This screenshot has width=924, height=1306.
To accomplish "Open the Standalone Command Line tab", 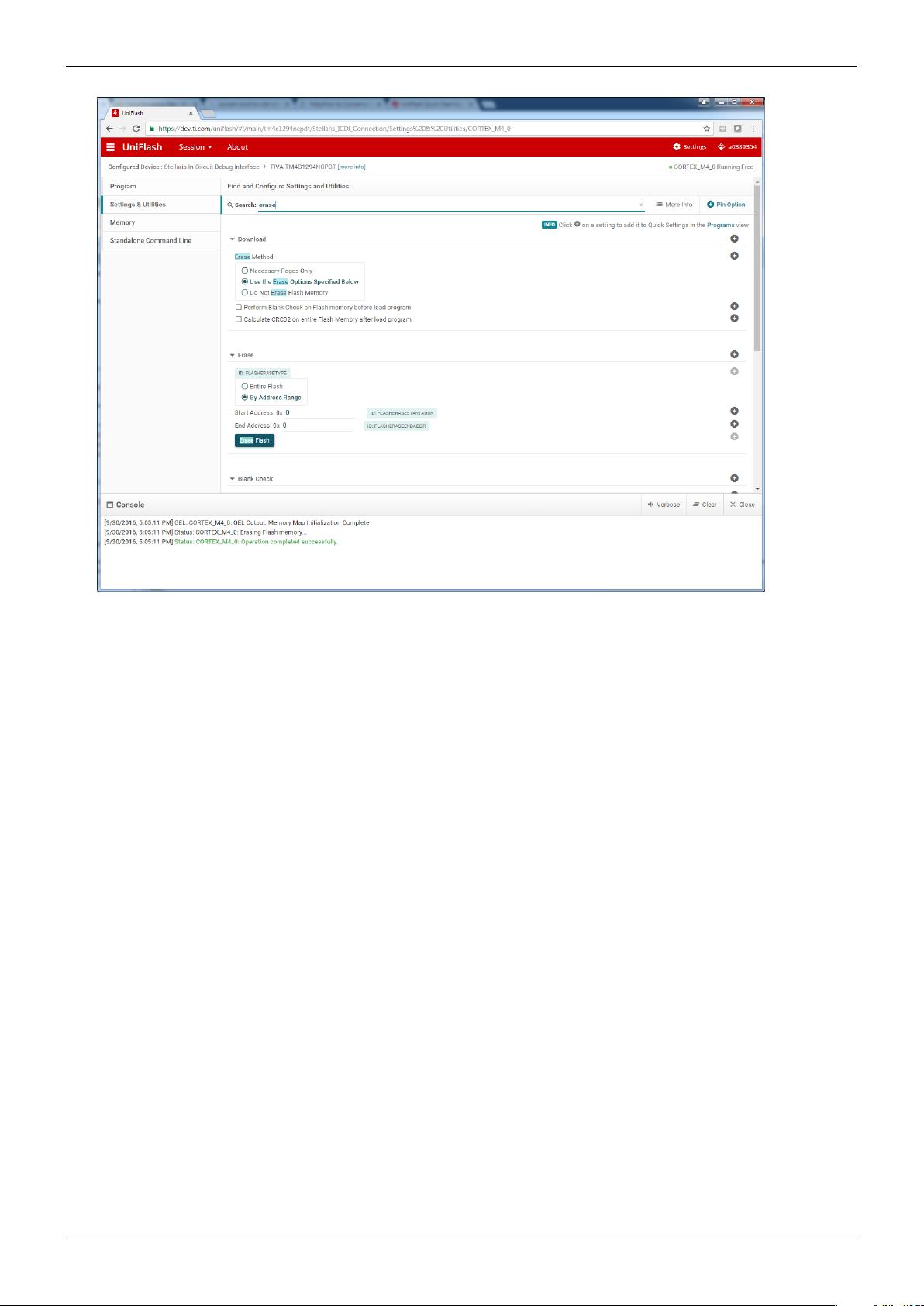I will (x=160, y=240).
